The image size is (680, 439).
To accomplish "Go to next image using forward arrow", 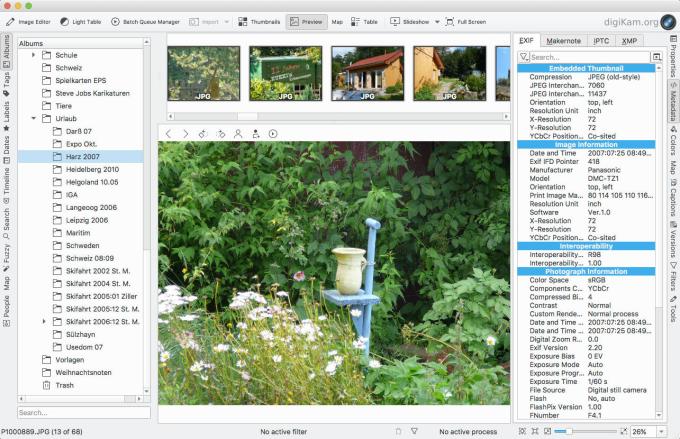I will click(x=186, y=134).
